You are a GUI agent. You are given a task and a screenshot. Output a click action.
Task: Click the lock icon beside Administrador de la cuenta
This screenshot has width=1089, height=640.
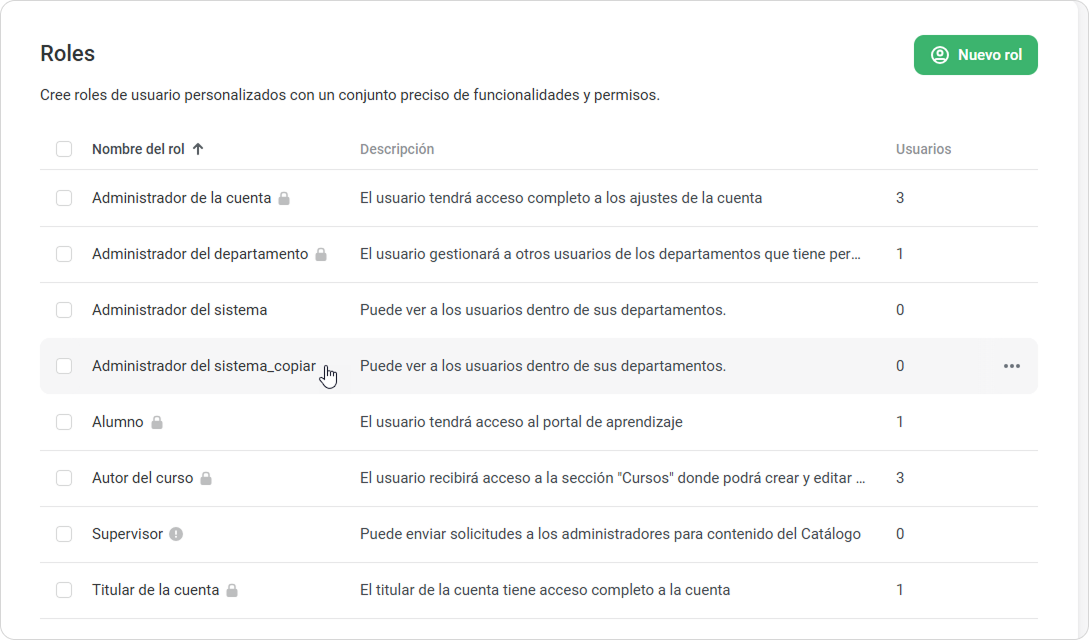tap(284, 199)
